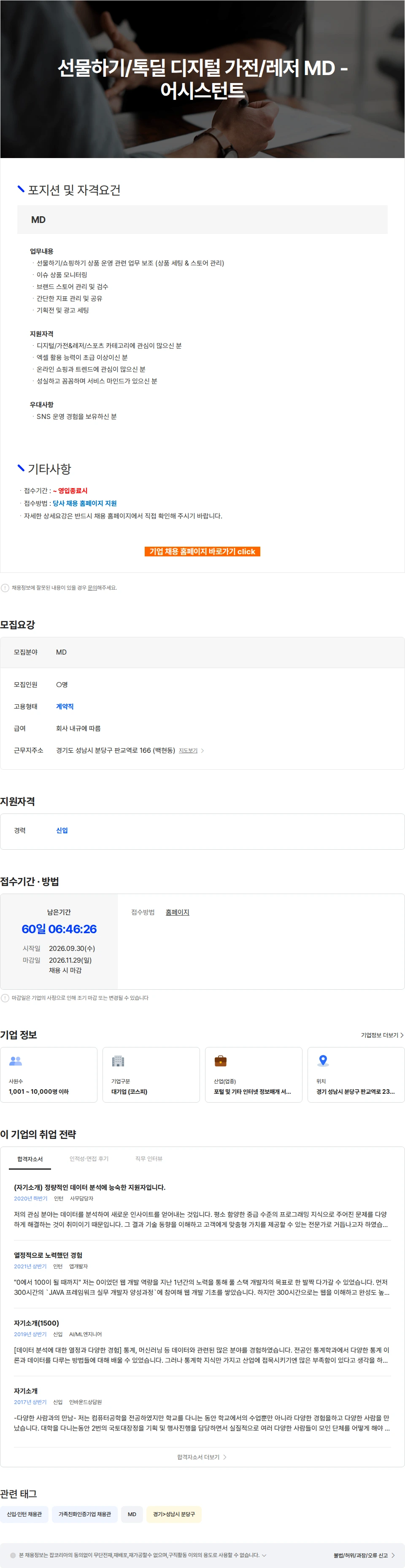Click 기업 채용 홈페이지 바로가기 click button
This screenshot has width=405, height=1568.
click(202, 551)
